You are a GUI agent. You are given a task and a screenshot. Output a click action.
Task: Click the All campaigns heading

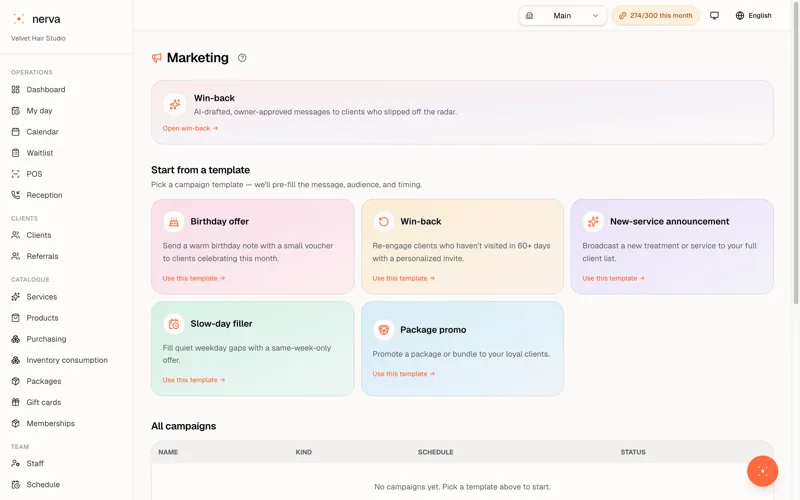[184, 426]
